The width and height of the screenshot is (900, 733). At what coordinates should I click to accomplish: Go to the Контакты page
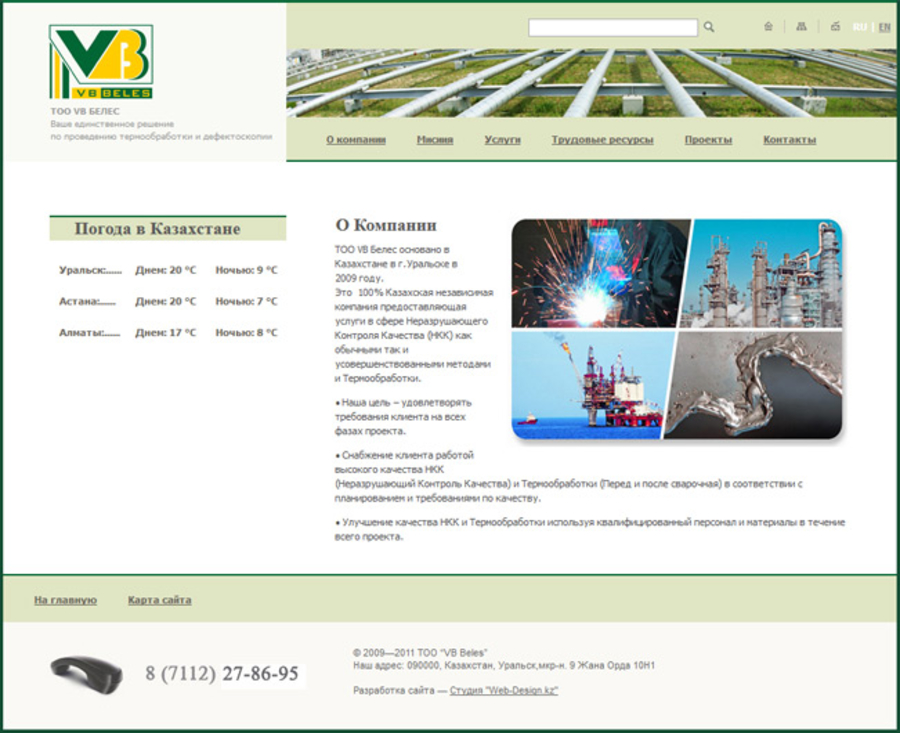coord(789,139)
